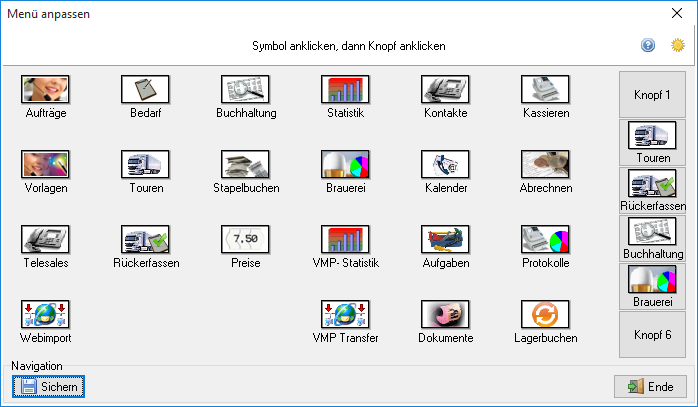
Task: Select the Telesales phone icon
Action: click(x=45, y=239)
